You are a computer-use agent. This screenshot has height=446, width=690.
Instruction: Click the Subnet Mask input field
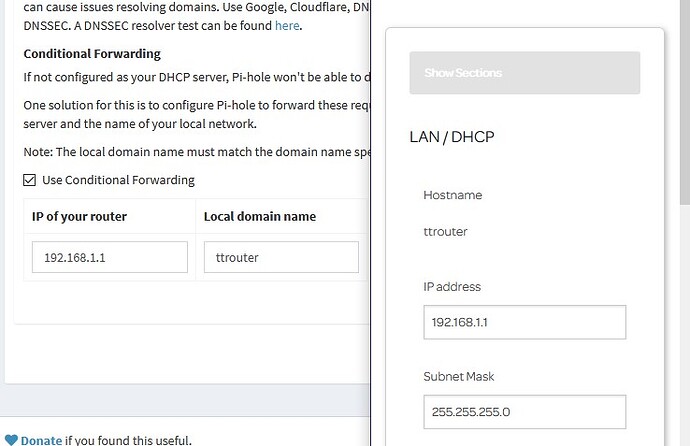(524, 411)
